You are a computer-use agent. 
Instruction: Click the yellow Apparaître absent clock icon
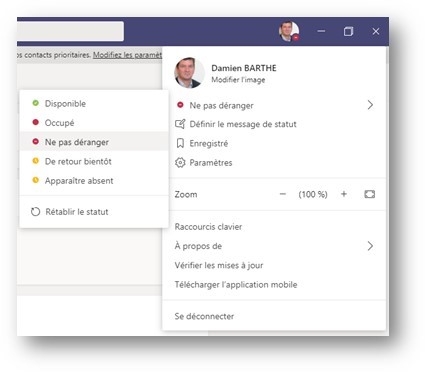pos(35,180)
